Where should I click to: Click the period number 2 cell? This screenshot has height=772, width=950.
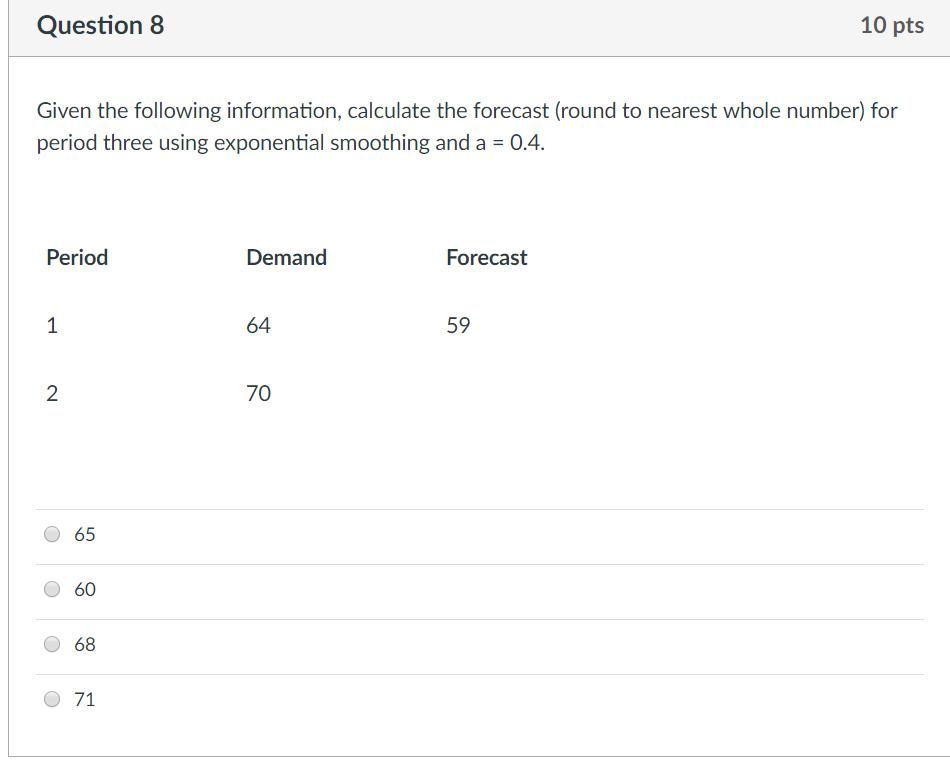tap(52, 394)
